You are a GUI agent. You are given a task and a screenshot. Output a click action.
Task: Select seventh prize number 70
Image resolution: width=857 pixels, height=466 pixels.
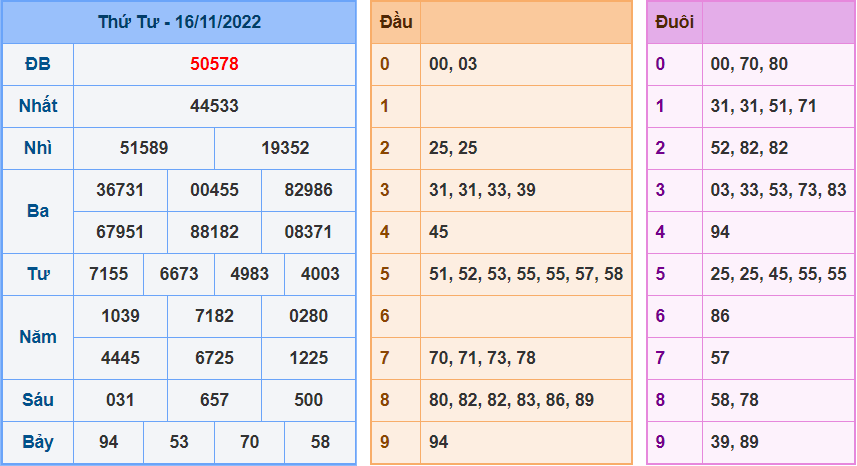tap(250, 442)
